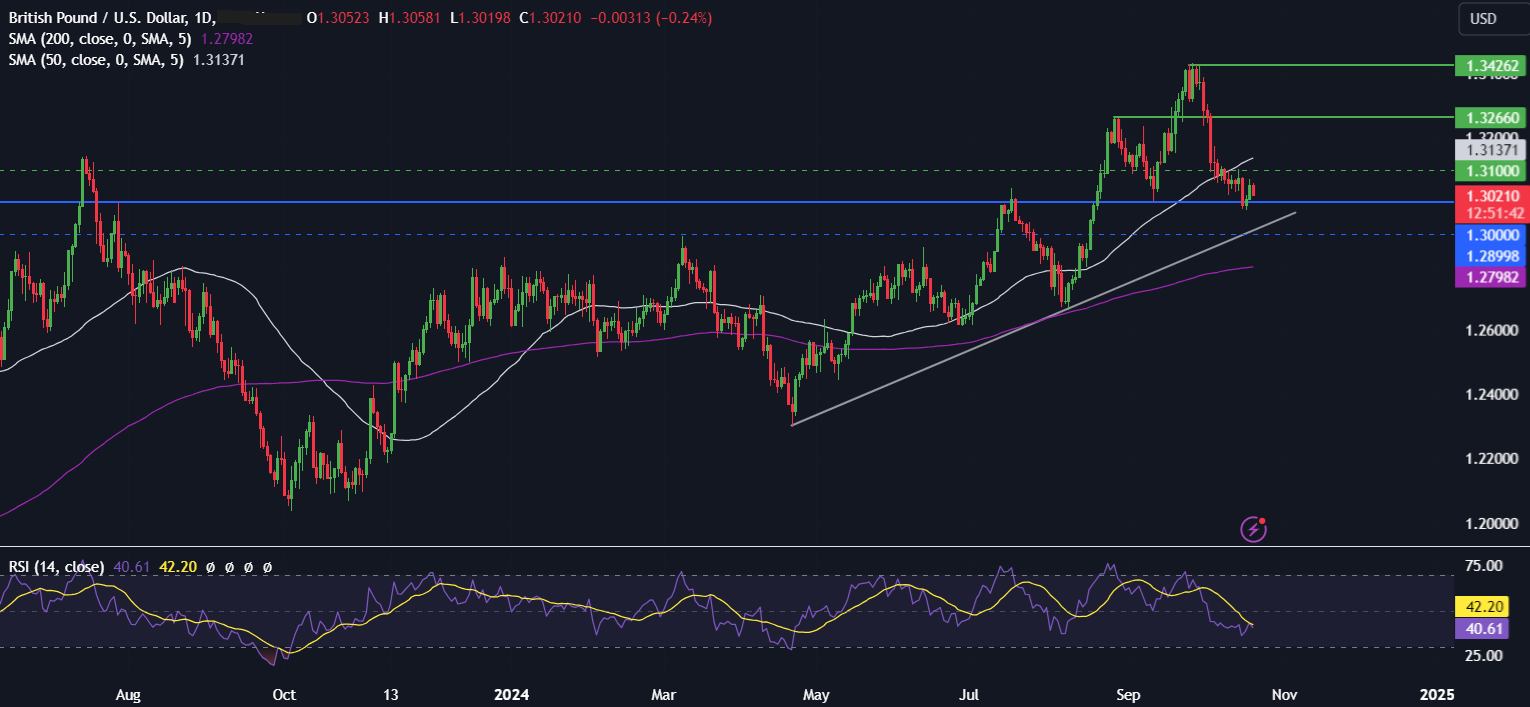Open the RSI (14, close) indicator legend
The image size is (1530, 707).
point(56,567)
